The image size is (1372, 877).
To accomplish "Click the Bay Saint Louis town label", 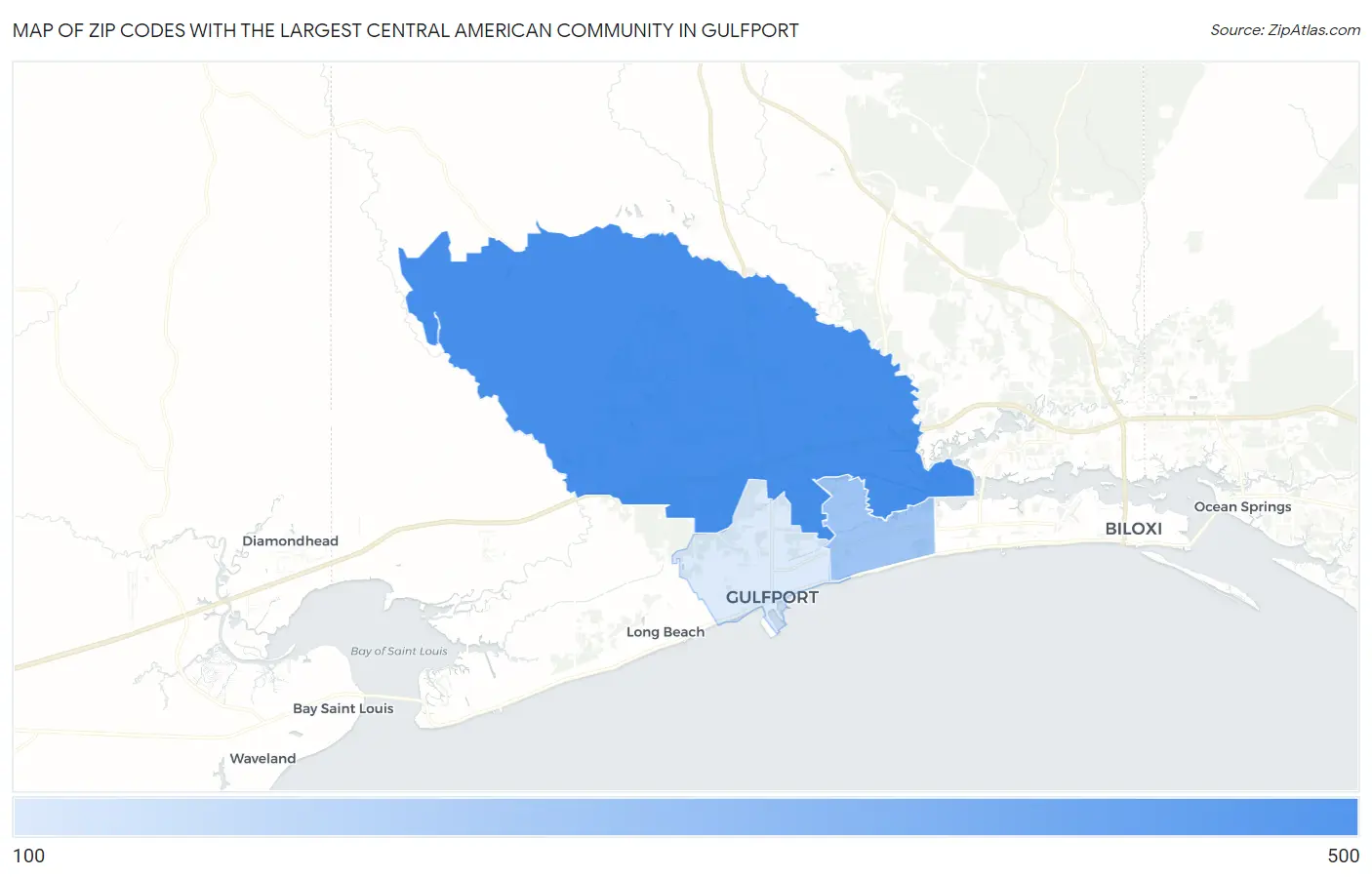I will 343,708.
